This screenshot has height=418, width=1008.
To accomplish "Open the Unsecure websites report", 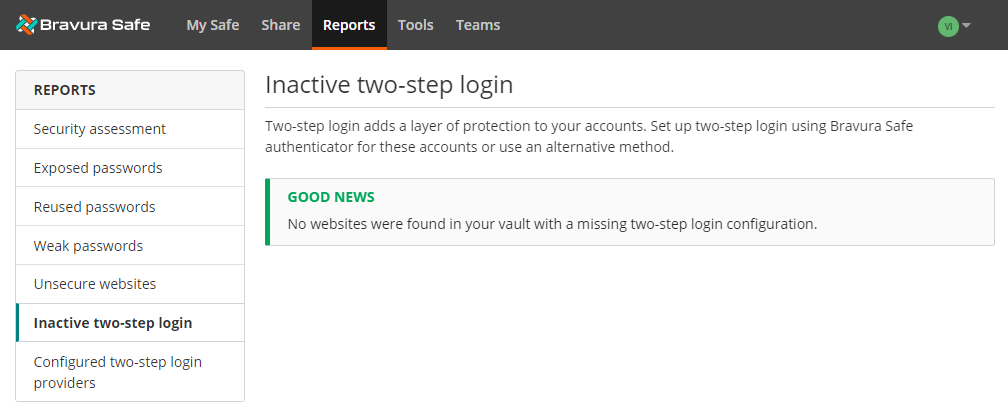I will tap(130, 284).
